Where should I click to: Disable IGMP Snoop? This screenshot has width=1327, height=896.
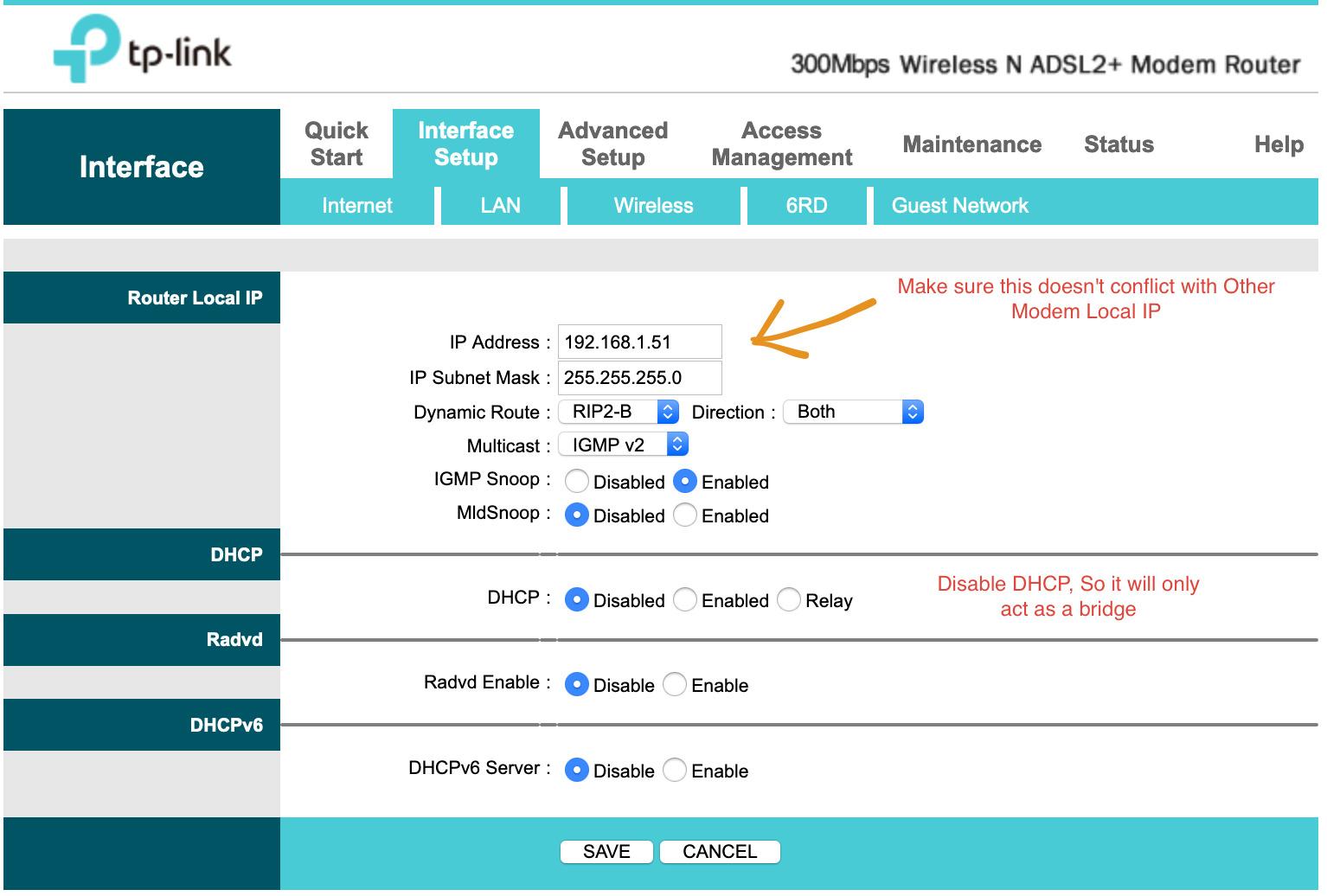coord(577,481)
